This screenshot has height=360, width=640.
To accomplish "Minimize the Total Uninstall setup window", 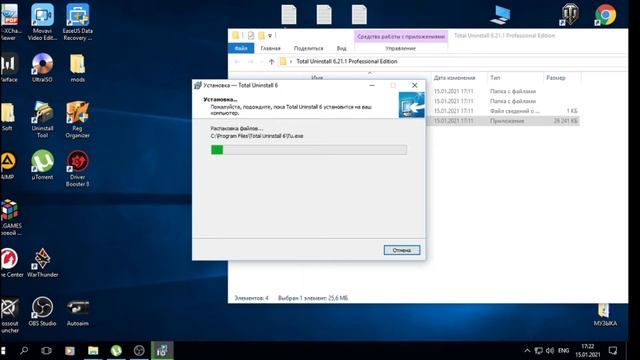I will click(x=372, y=85).
